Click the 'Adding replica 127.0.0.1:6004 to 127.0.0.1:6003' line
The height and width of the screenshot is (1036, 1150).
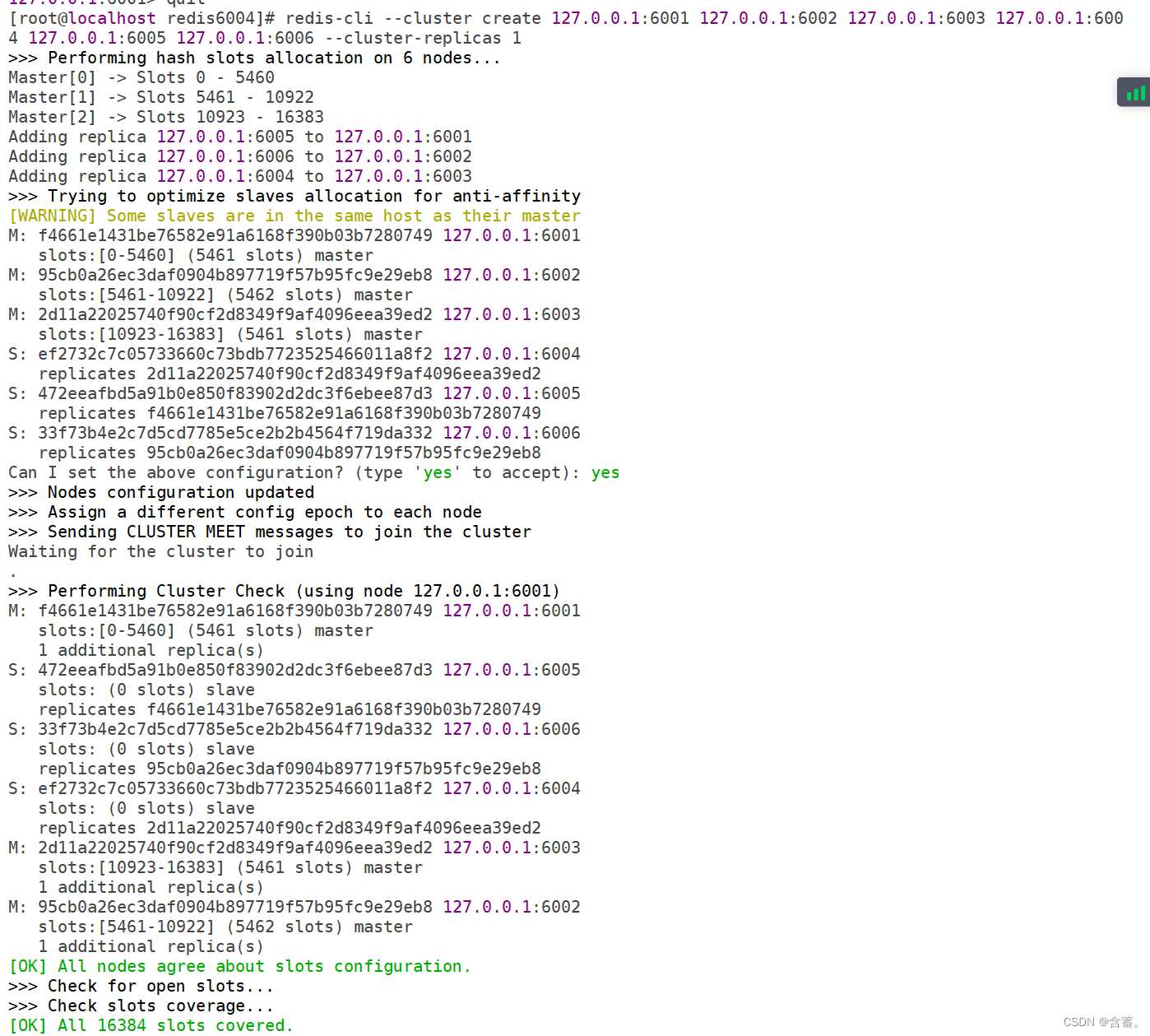click(x=240, y=176)
